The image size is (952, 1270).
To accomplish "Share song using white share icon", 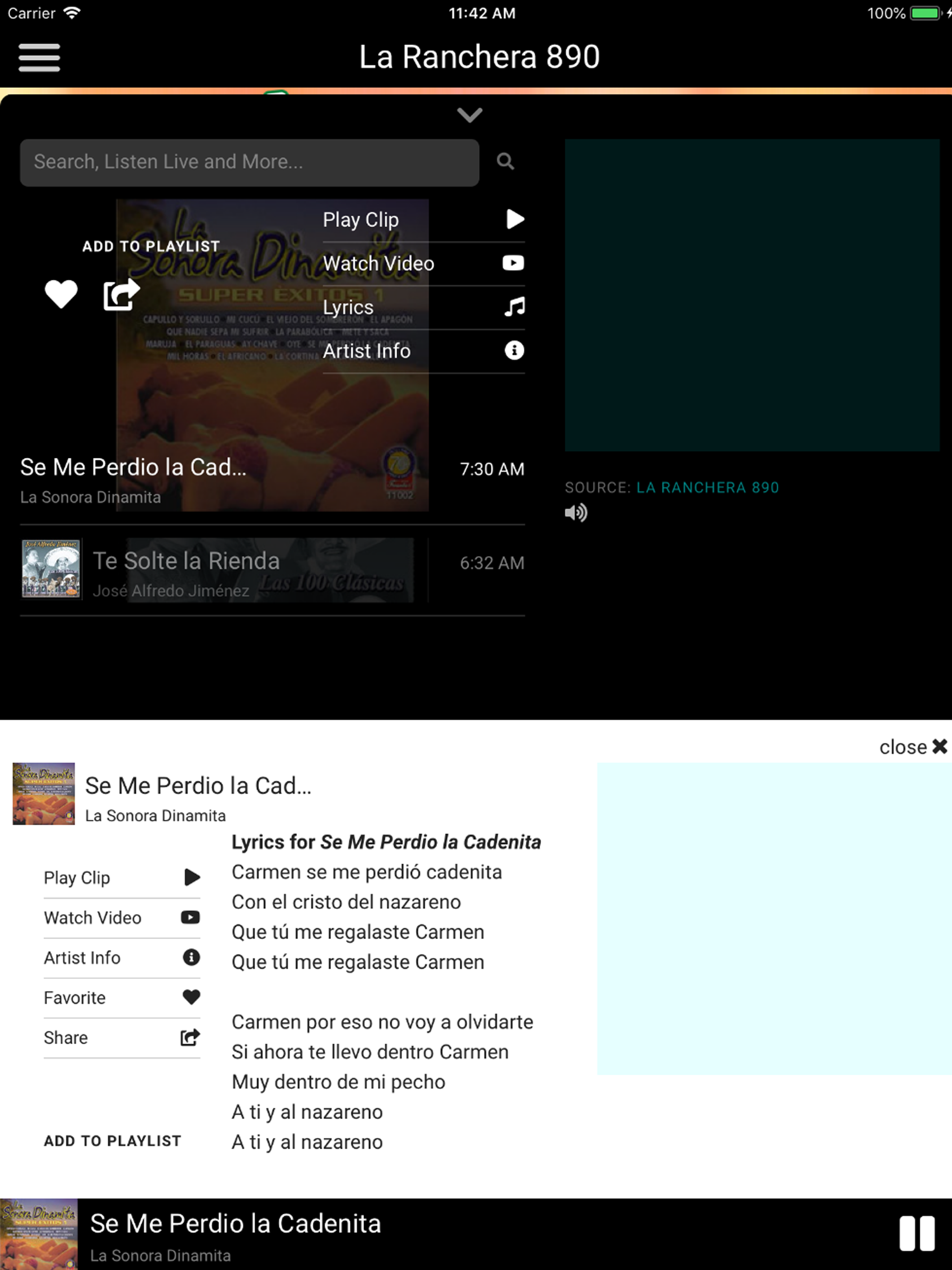I will point(121,294).
